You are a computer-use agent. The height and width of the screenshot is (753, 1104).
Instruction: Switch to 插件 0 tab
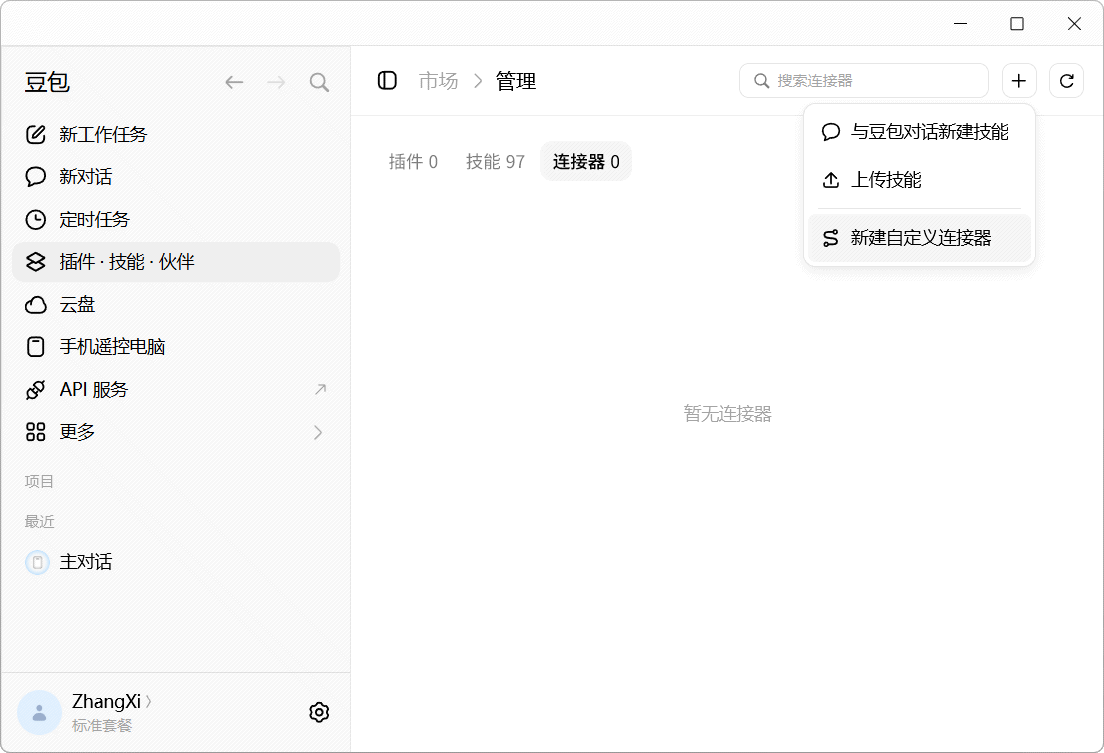pyautogui.click(x=413, y=162)
